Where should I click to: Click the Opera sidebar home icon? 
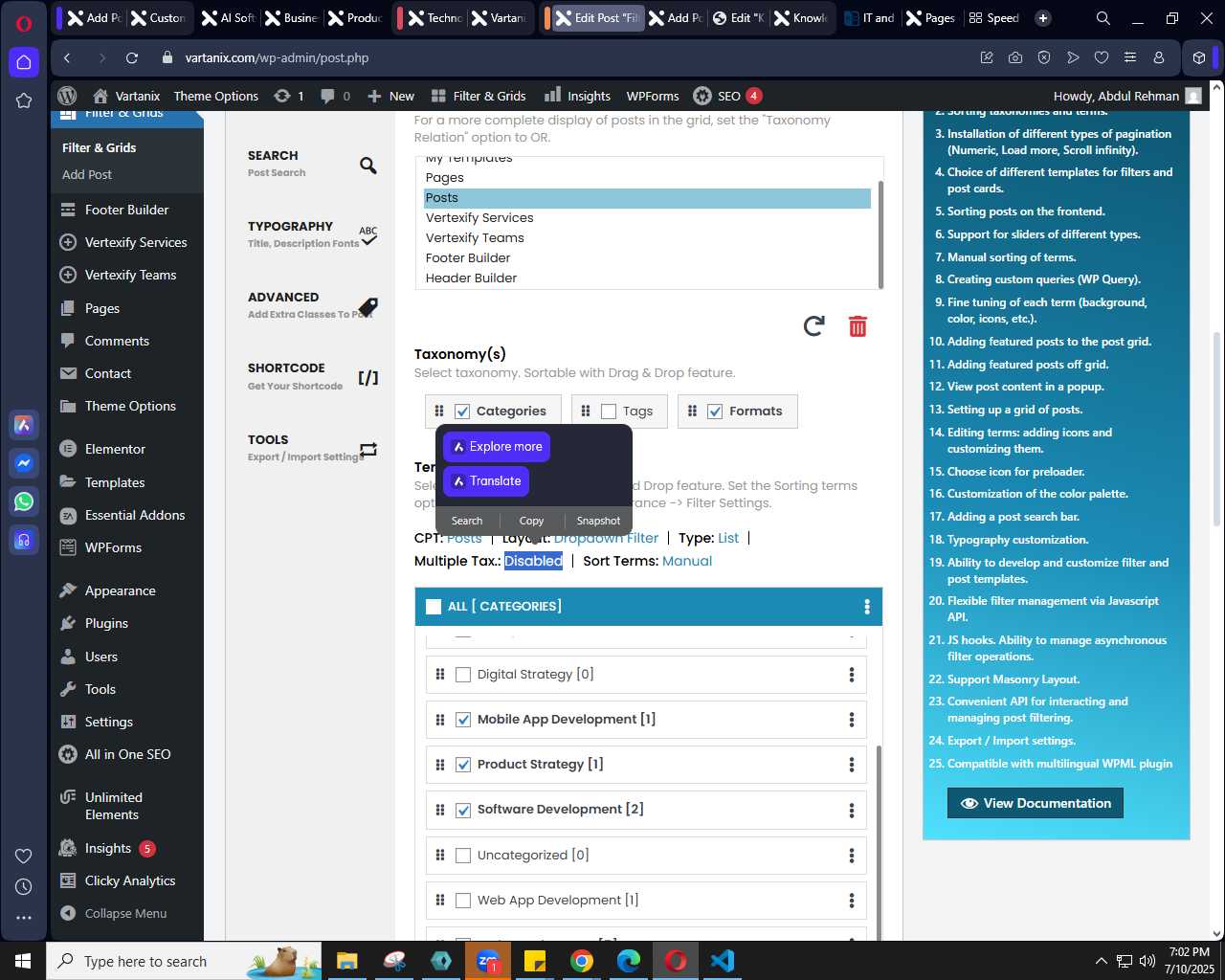pyautogui.click(x=24, y=62)
